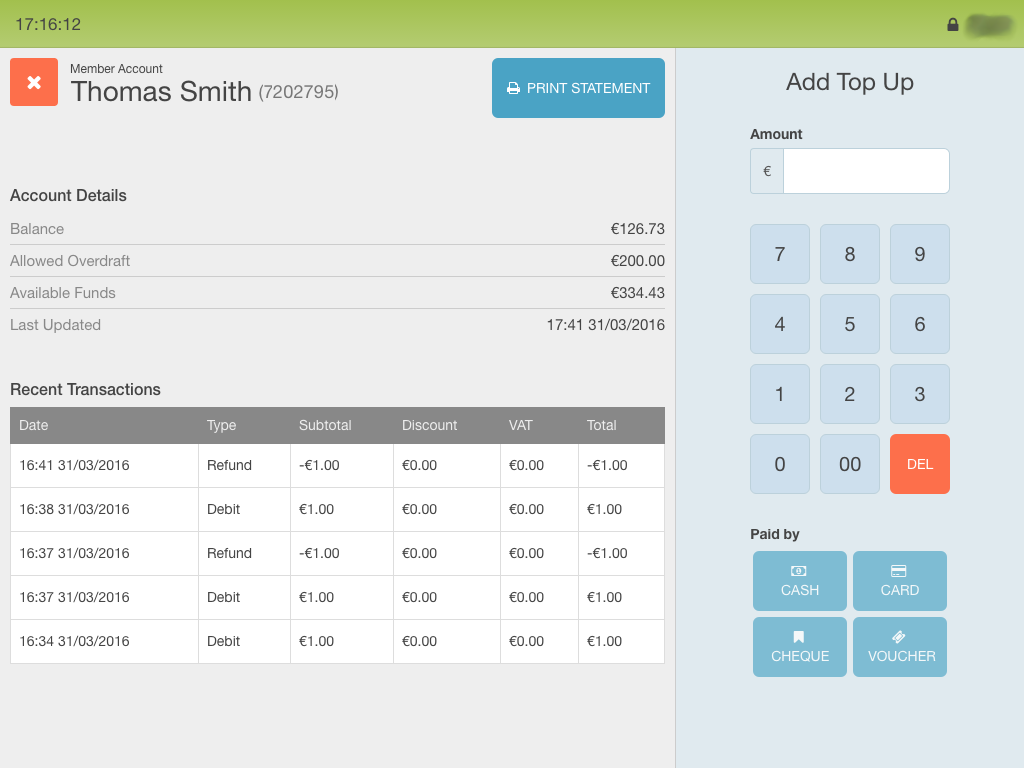Tap keypad number 3

(x=919, y=394)
